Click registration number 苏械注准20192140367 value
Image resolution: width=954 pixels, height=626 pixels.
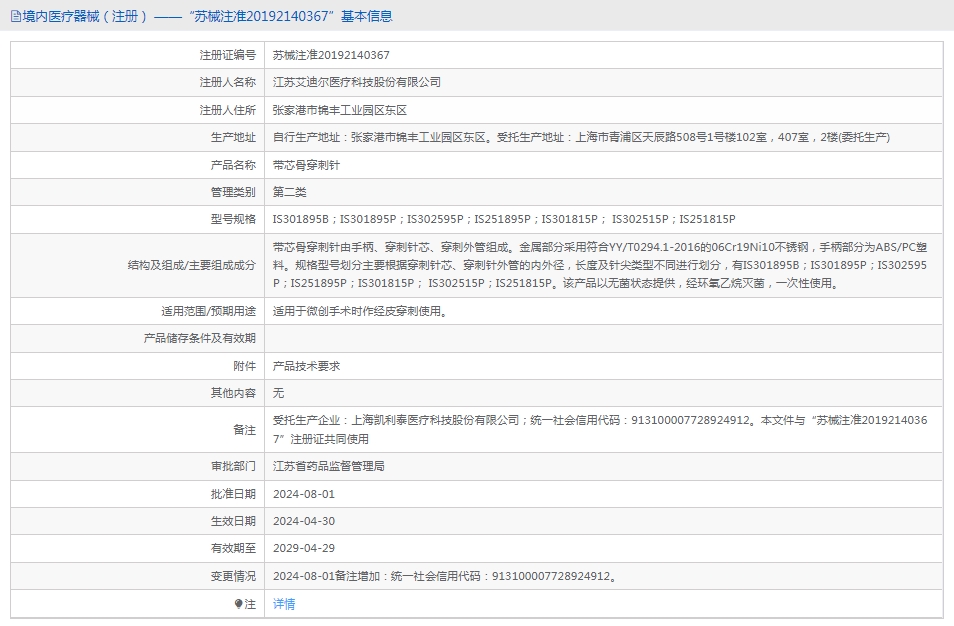331,55
